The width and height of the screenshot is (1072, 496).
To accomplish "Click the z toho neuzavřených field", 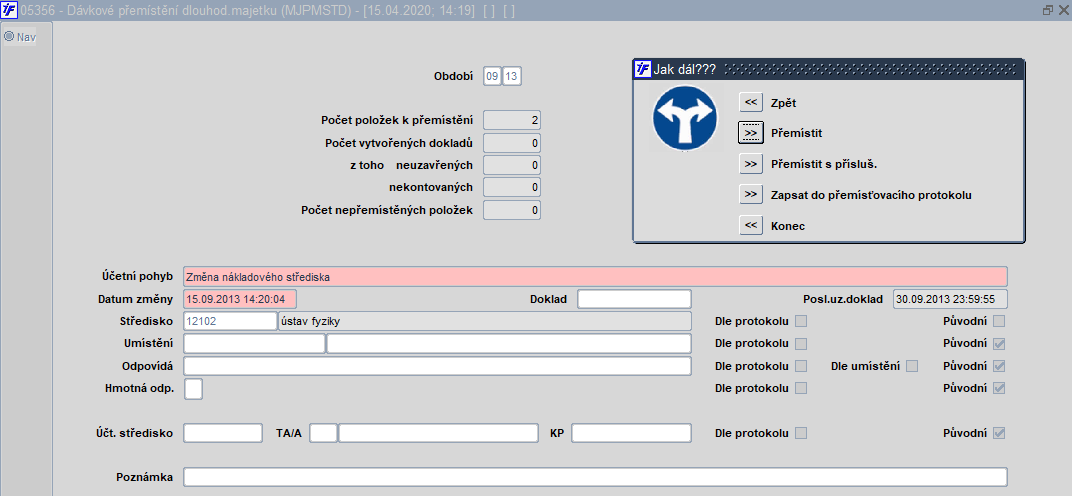I will 512,166.
